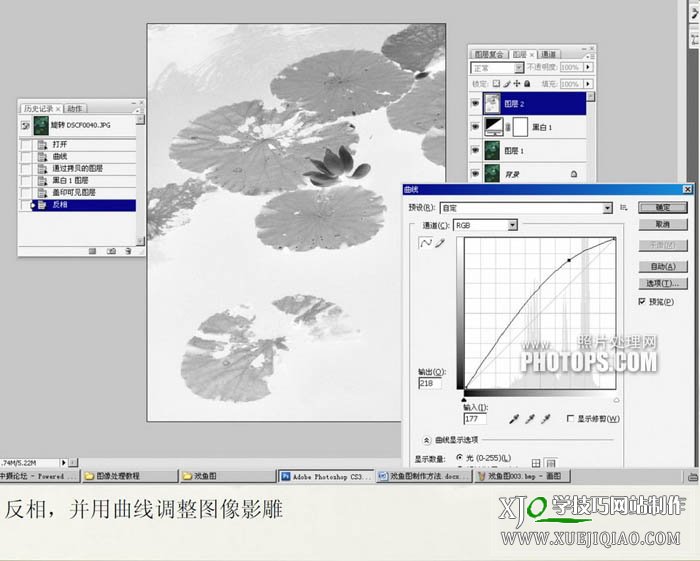This screenshot has width=700, height=561.
Task: Open 效鱼图 folder in taskbar
Action: click(228, 476)
